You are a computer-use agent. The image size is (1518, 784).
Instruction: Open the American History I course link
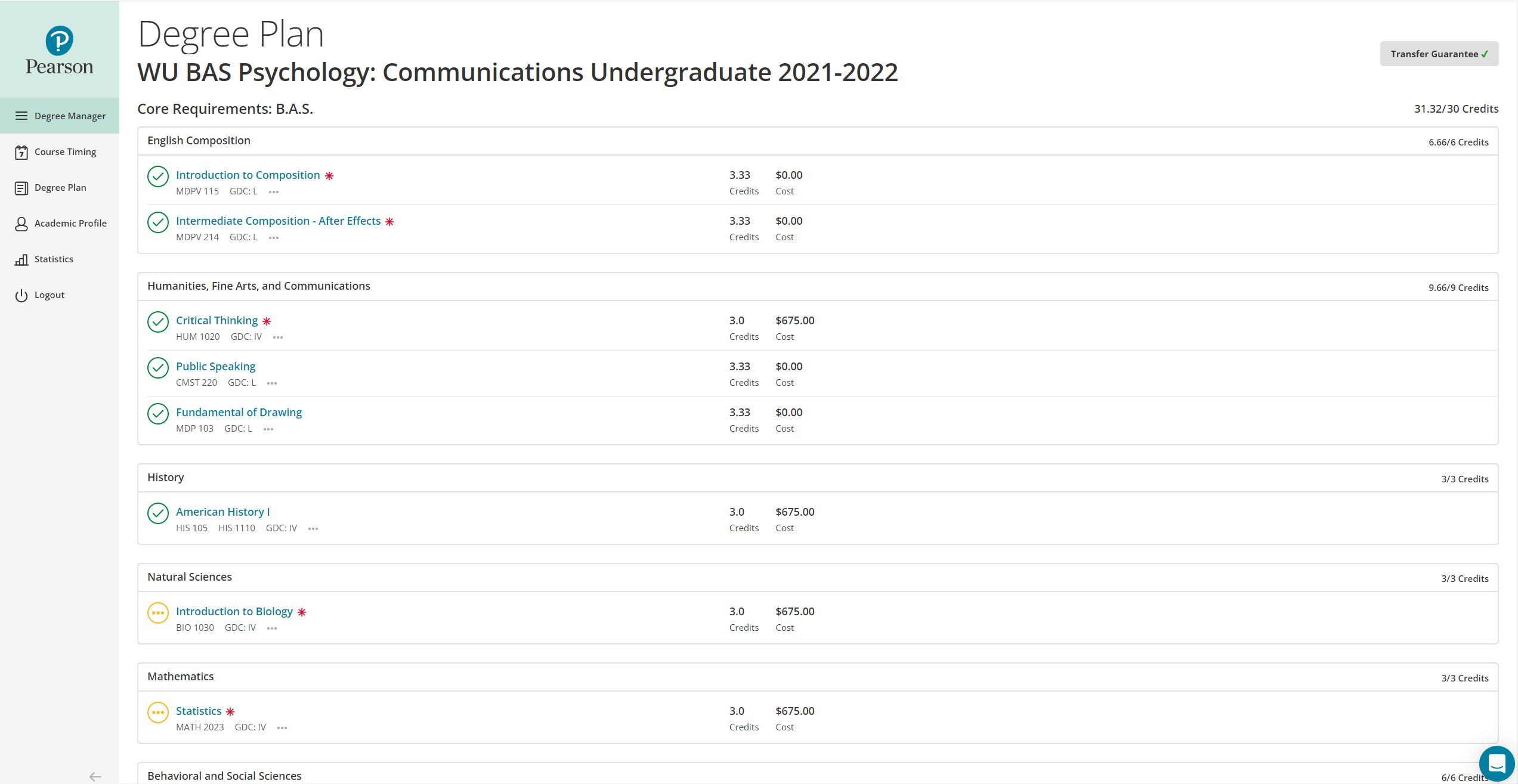222,512
